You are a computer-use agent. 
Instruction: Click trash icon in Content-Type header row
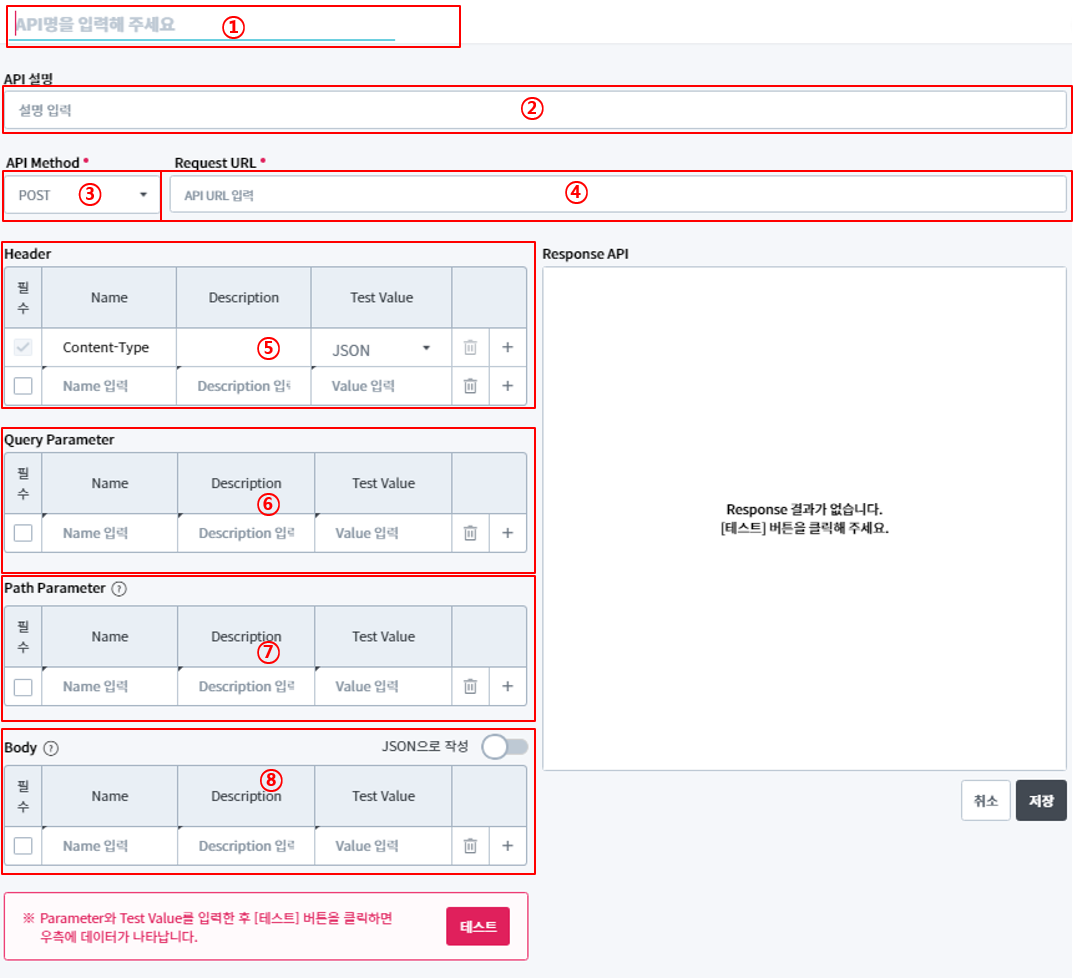tap(470, 348)
